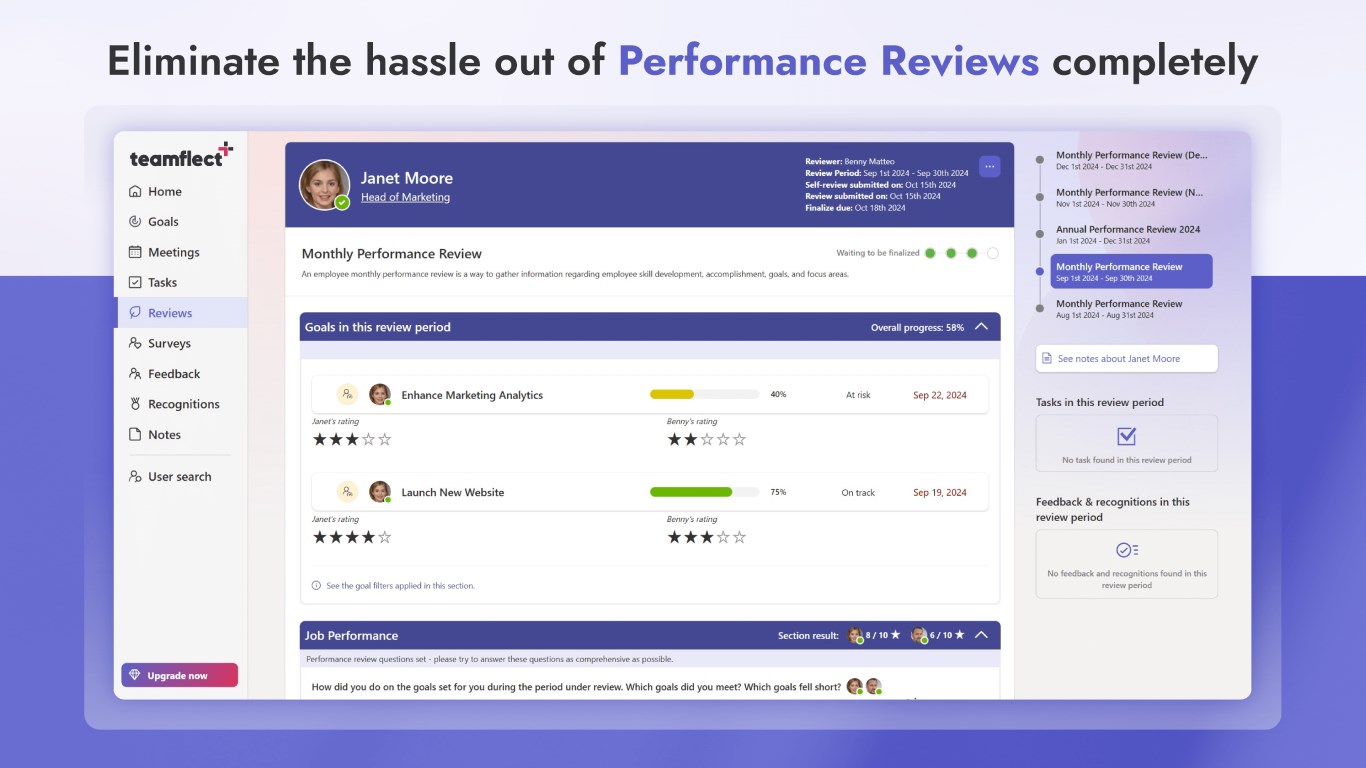Open See notes about Janet Moore
This screenshot has height=768, width=1366.
1127,358
